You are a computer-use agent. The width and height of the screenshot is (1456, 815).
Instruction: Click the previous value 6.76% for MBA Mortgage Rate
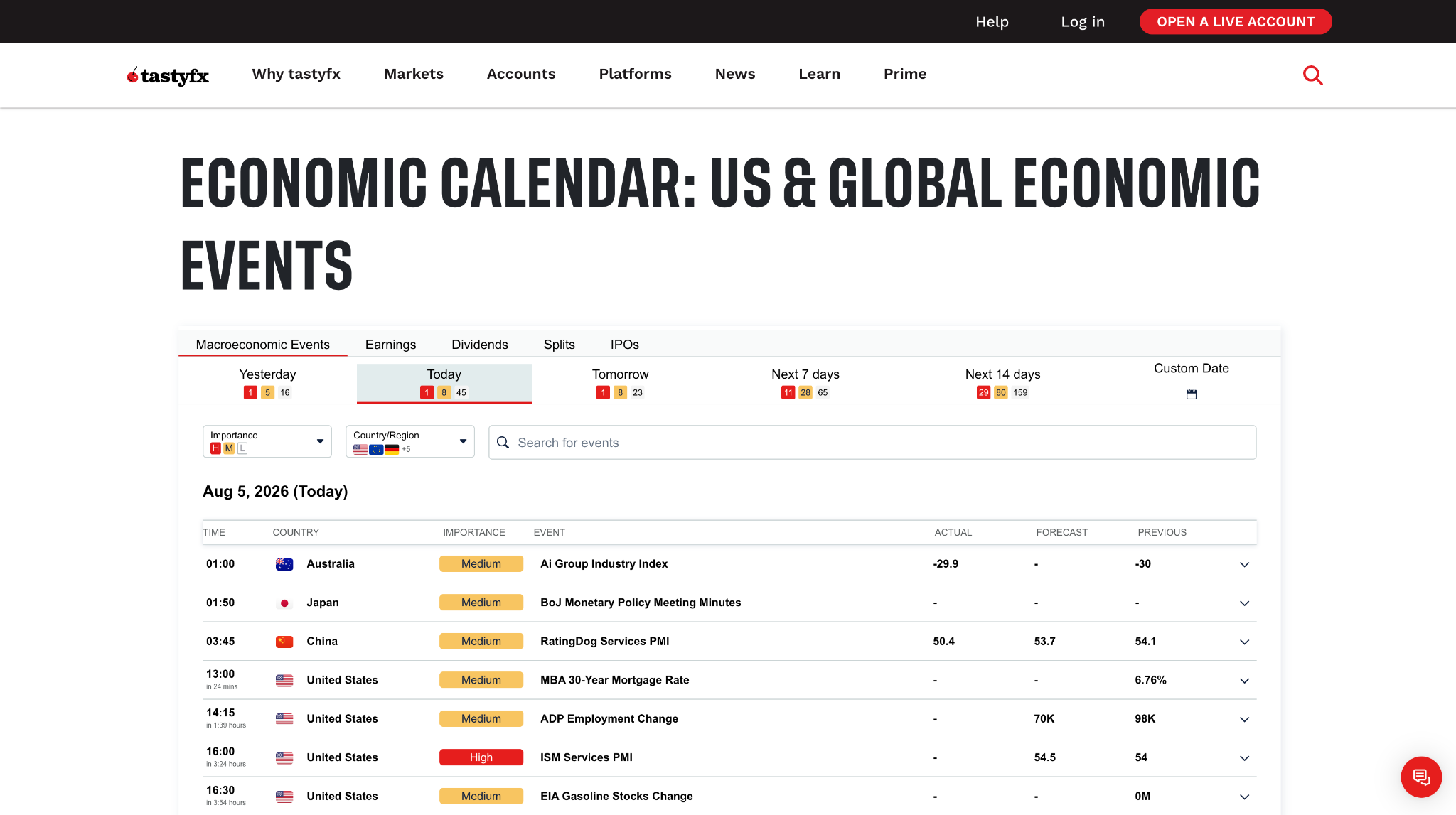click(x=1150, y=680)
